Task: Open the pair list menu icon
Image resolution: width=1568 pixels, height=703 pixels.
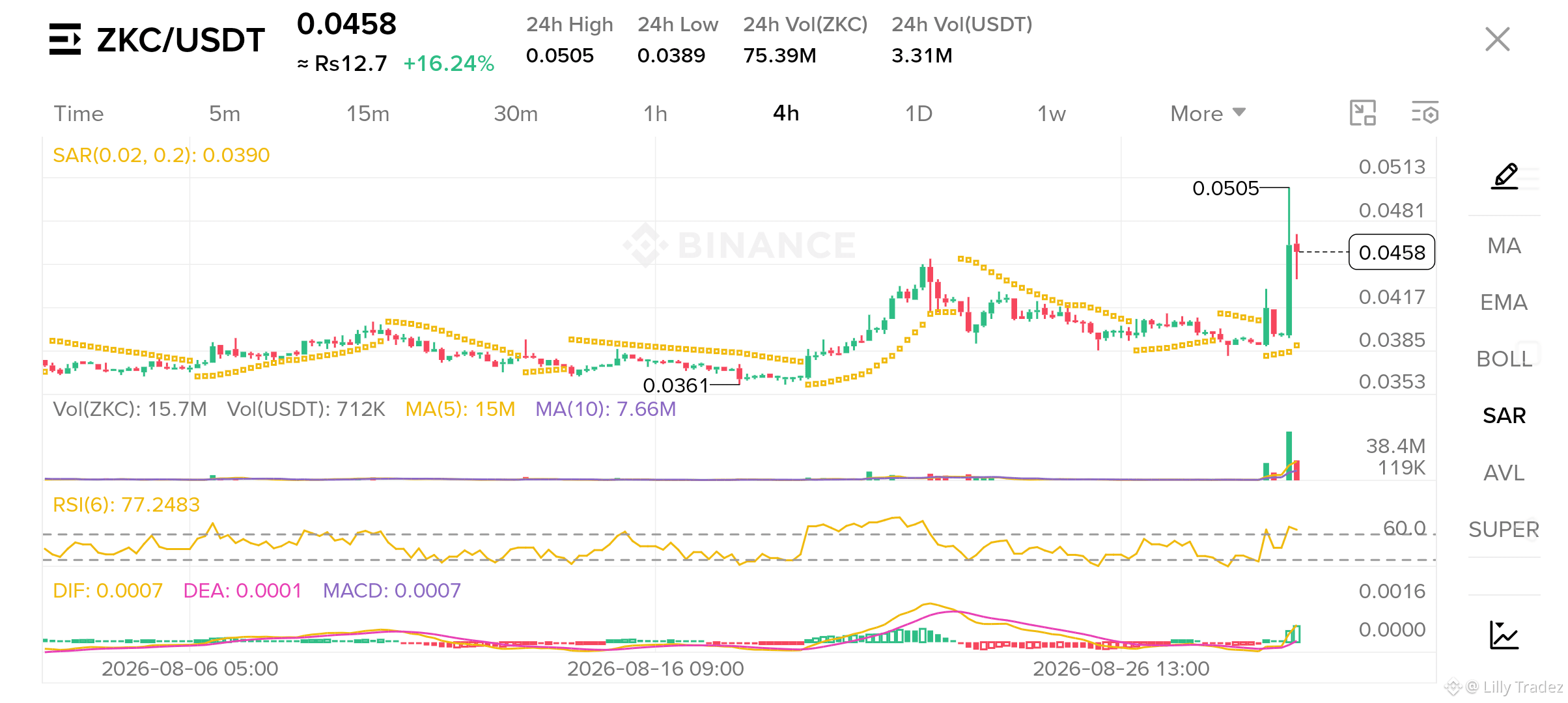Action: pyautogui.click(x=65, y=39)
